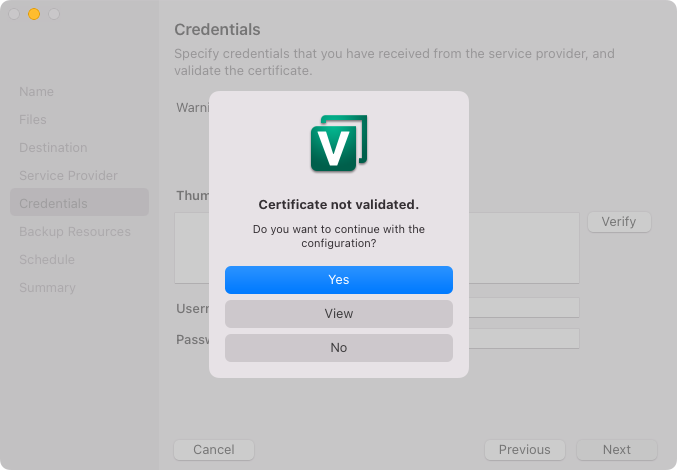Highlight the Credentials step in sidebar
Viewport: 677px width, 470px height.
[53, 204]
